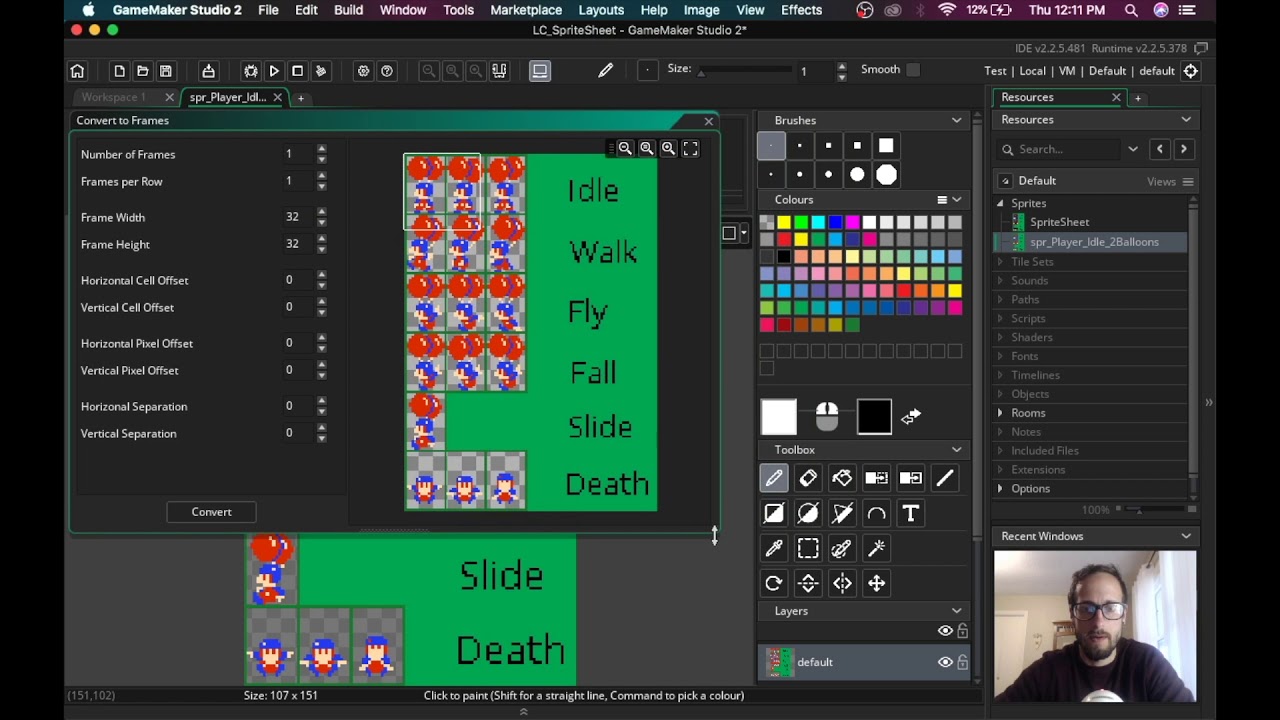Lock the default layer
This screenshot has height=720, width=1280.
pyautogui.click(x=962, y=662)
